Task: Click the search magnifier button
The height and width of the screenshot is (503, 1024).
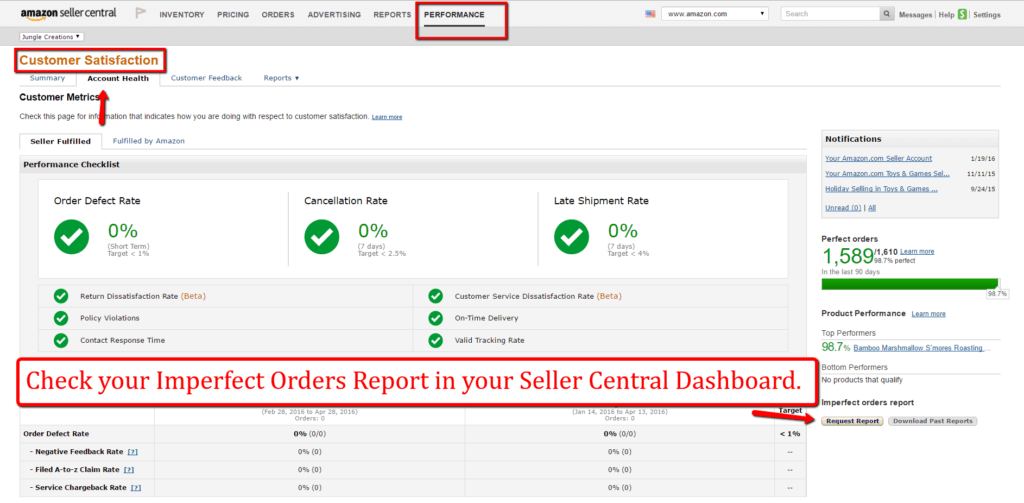Action: [887, 15]
